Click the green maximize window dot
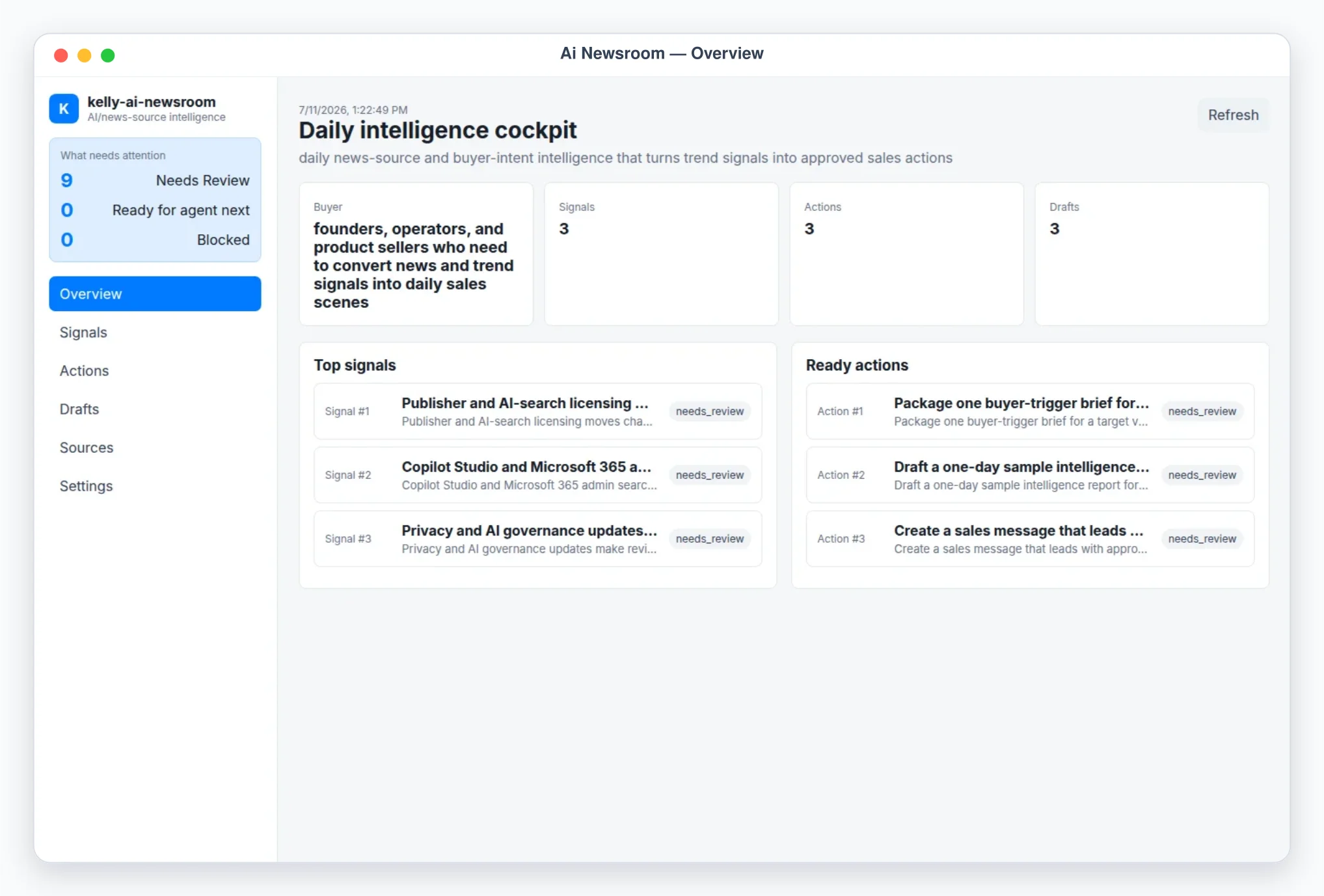The width and height of the screenshot is (1324, 896). 108,55
